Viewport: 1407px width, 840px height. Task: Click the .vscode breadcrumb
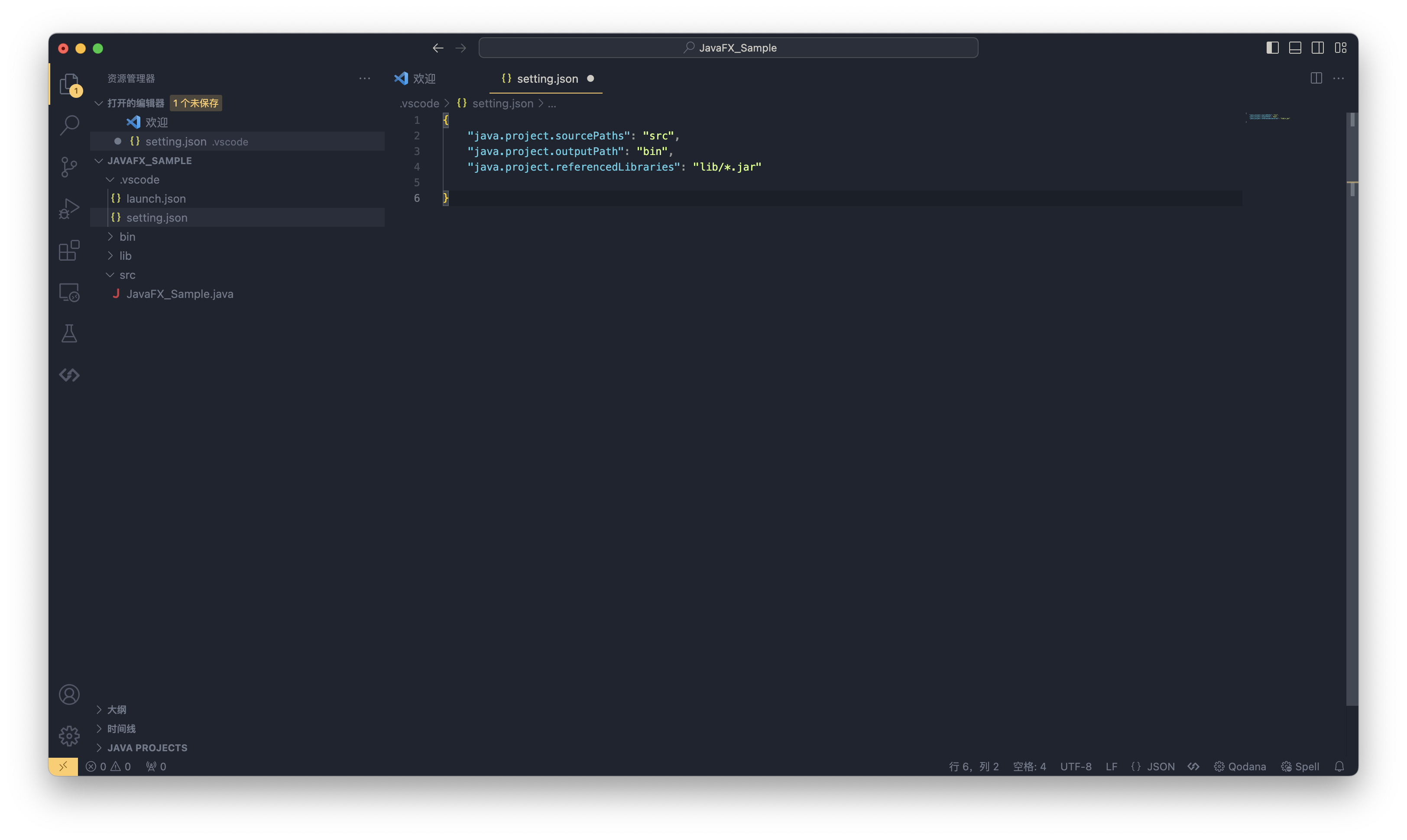(x=420, y=103)
